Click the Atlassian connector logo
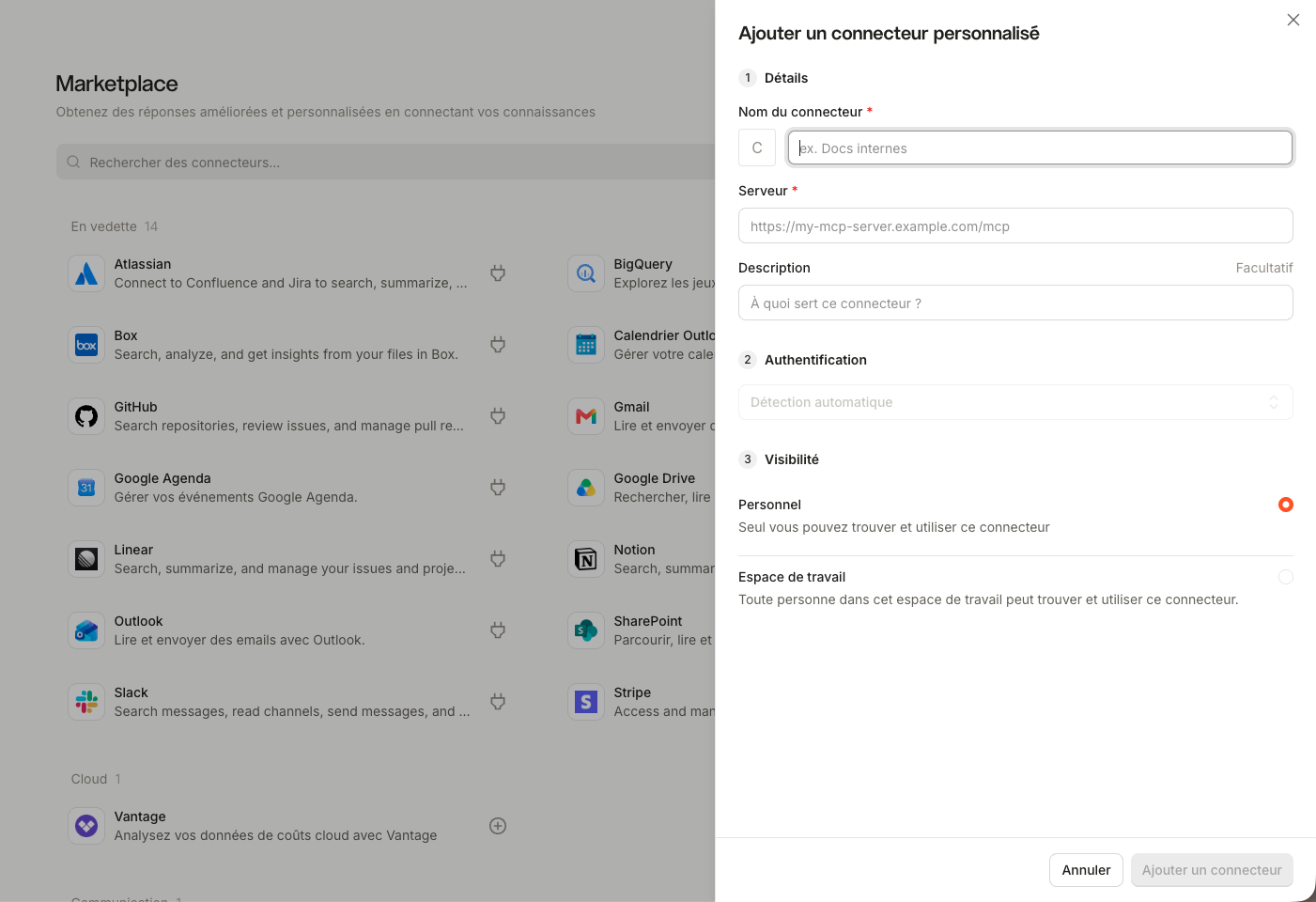The height and width of the screenshot is (902, 1316). coord(86,273)
